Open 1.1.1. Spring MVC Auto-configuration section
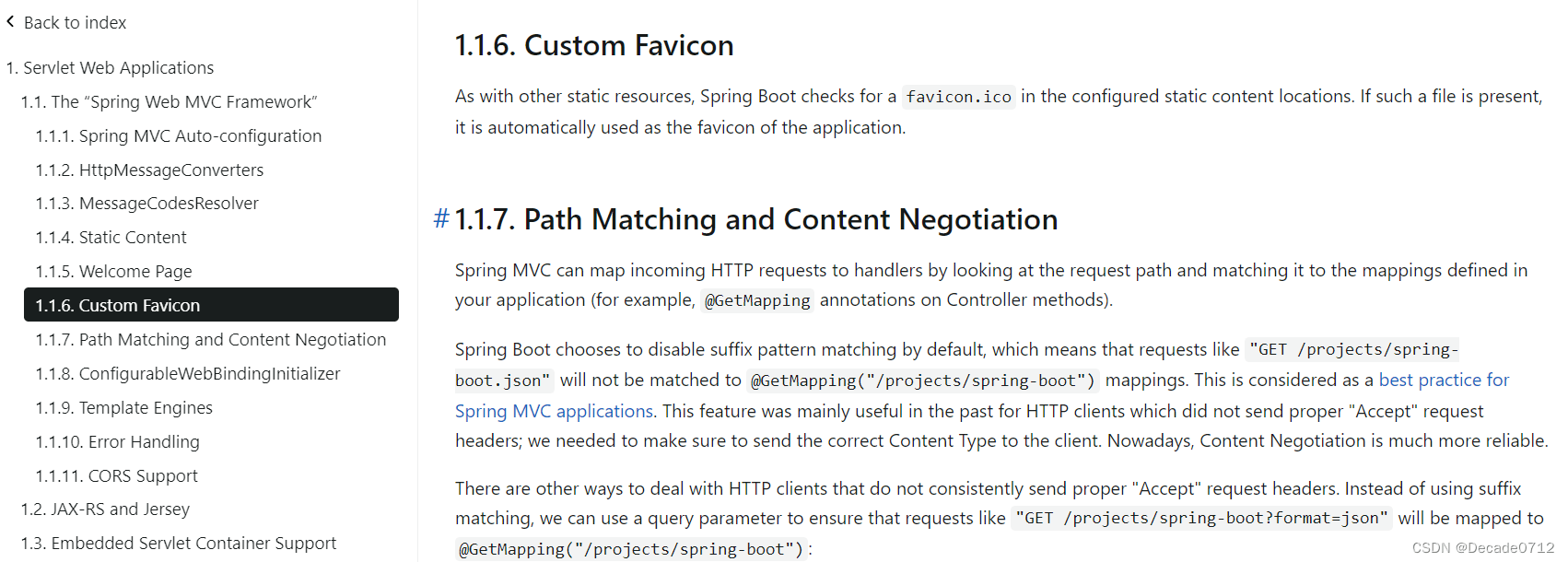The width and height of the screenshot is (1568, 562). (x=179, y=135)
